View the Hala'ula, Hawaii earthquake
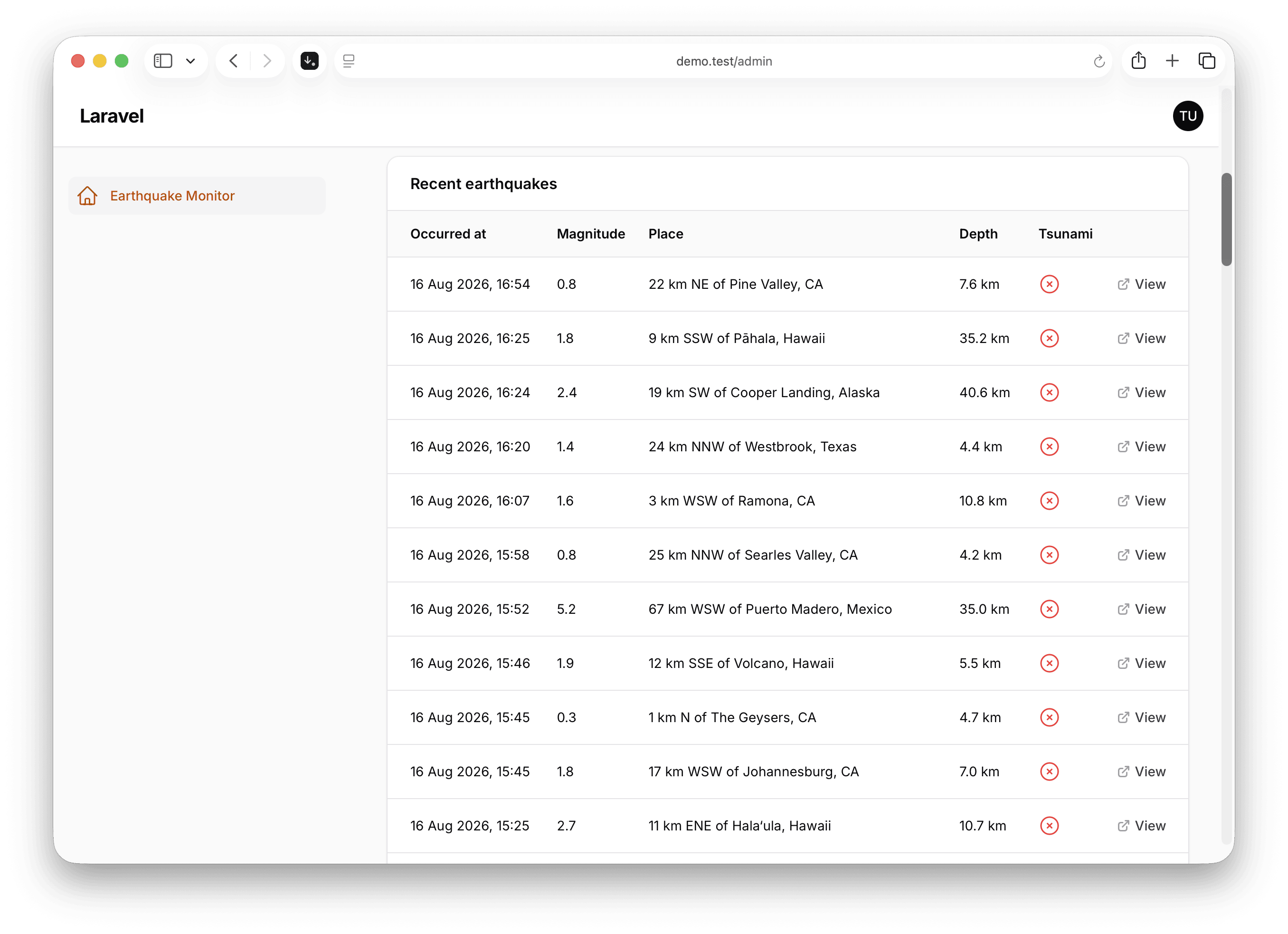The height and width of the screenshot is (934, 1288). pyautogui.click(x=1141, y=826)
